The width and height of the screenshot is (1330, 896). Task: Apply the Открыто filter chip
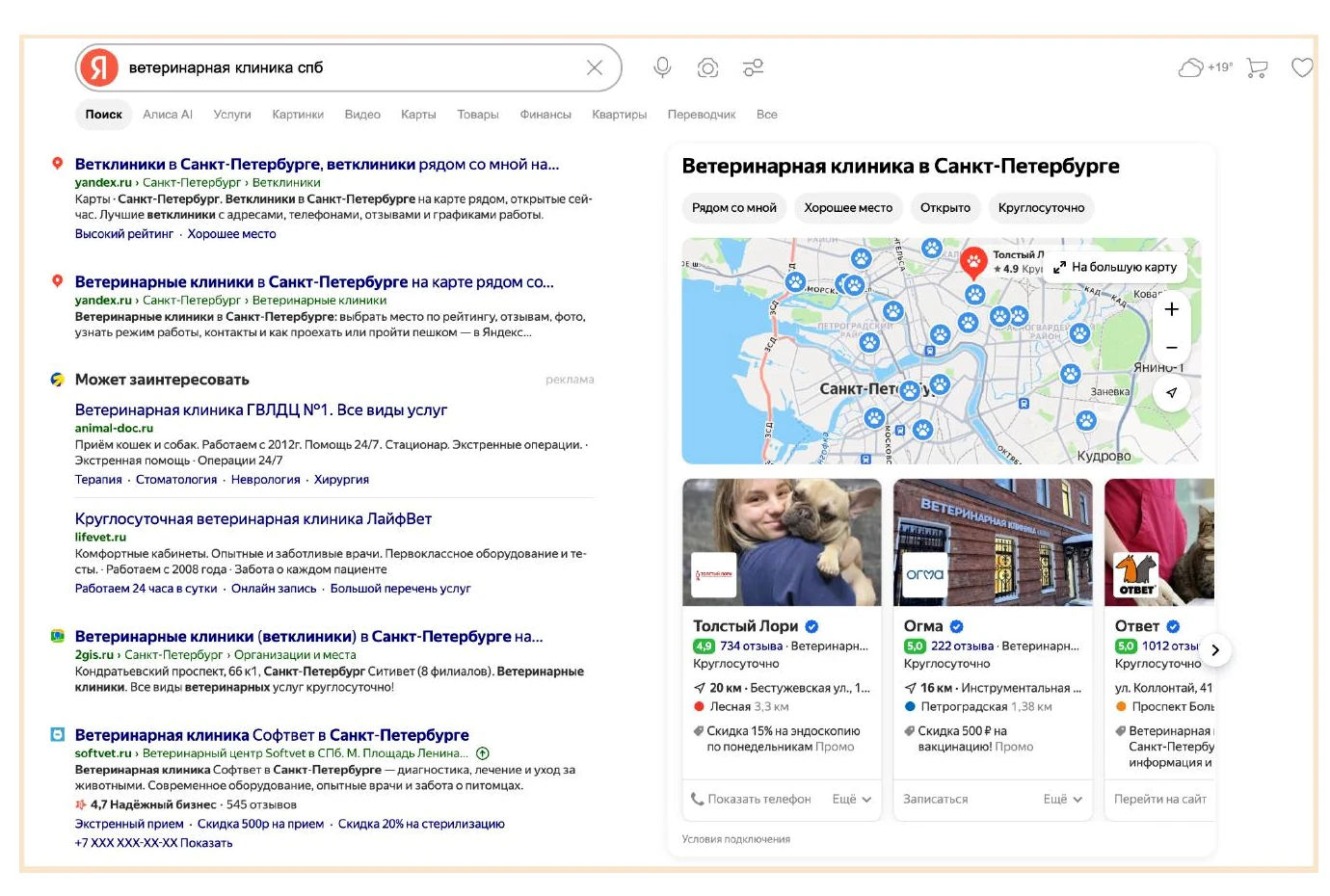point(945,208)
